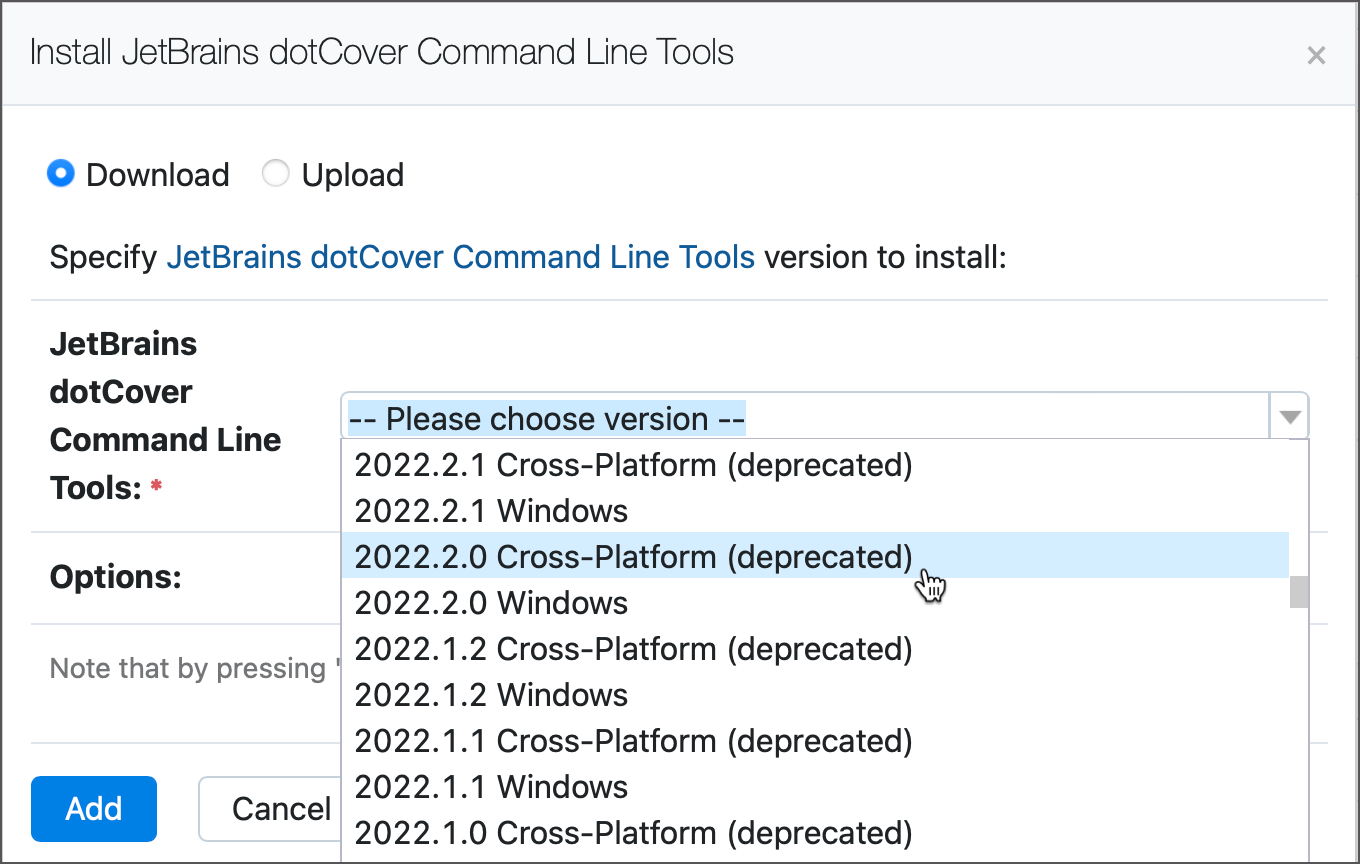Open the JetBrains dotCover Command Line Tools link

point(460,257)
